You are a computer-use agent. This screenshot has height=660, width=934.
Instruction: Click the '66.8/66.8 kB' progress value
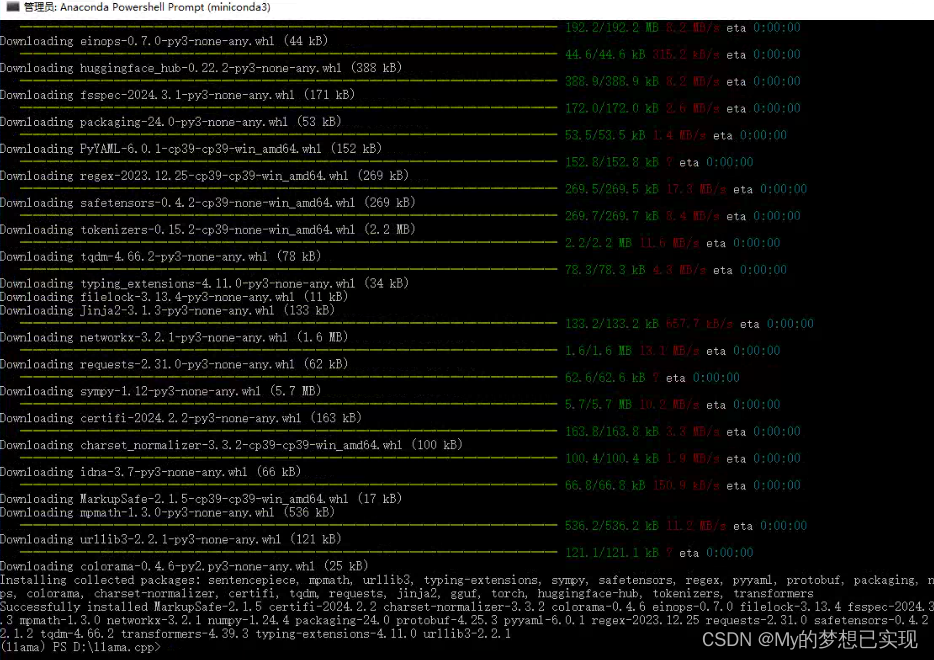(x=605, y=485)
